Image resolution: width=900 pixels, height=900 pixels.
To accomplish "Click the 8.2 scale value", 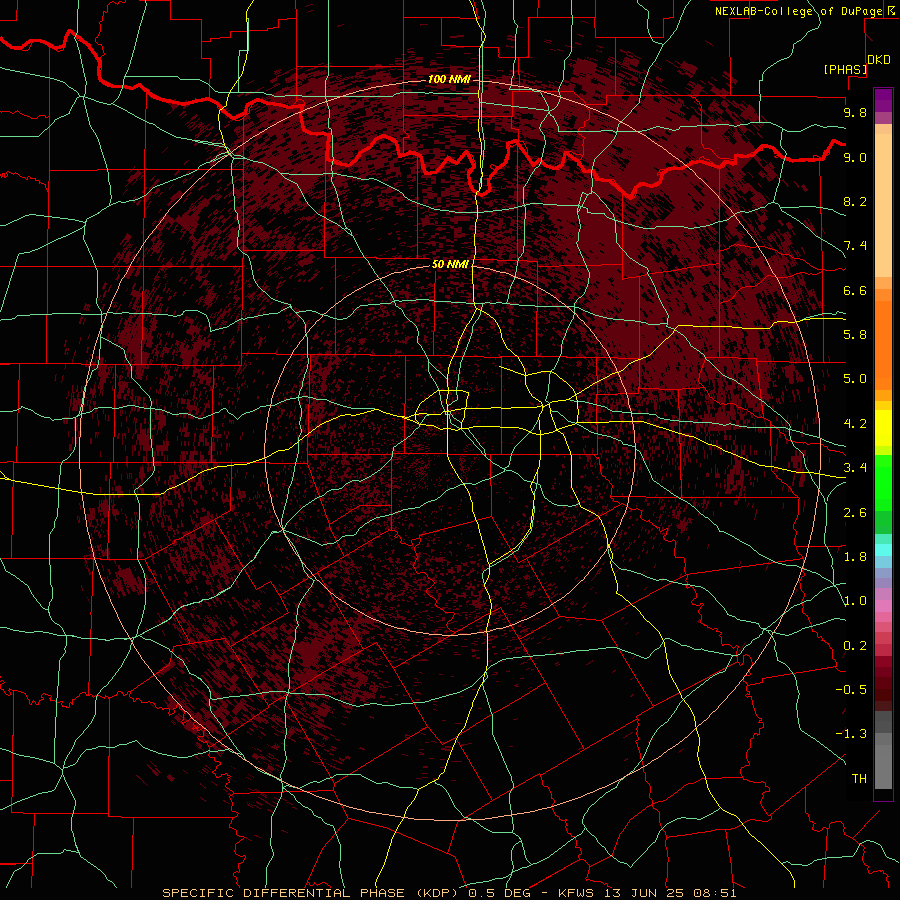I will [x=855, y=201].
